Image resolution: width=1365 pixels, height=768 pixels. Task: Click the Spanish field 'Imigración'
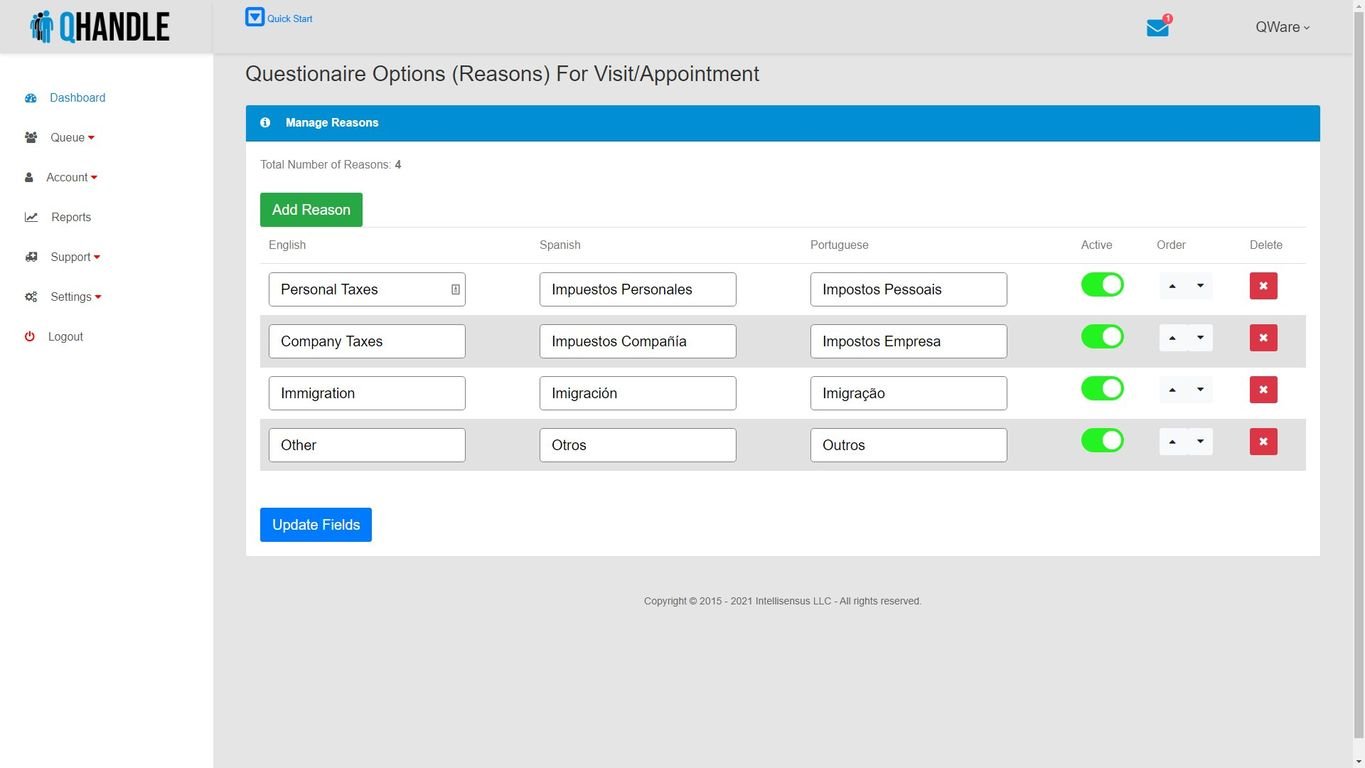[637, 394]
